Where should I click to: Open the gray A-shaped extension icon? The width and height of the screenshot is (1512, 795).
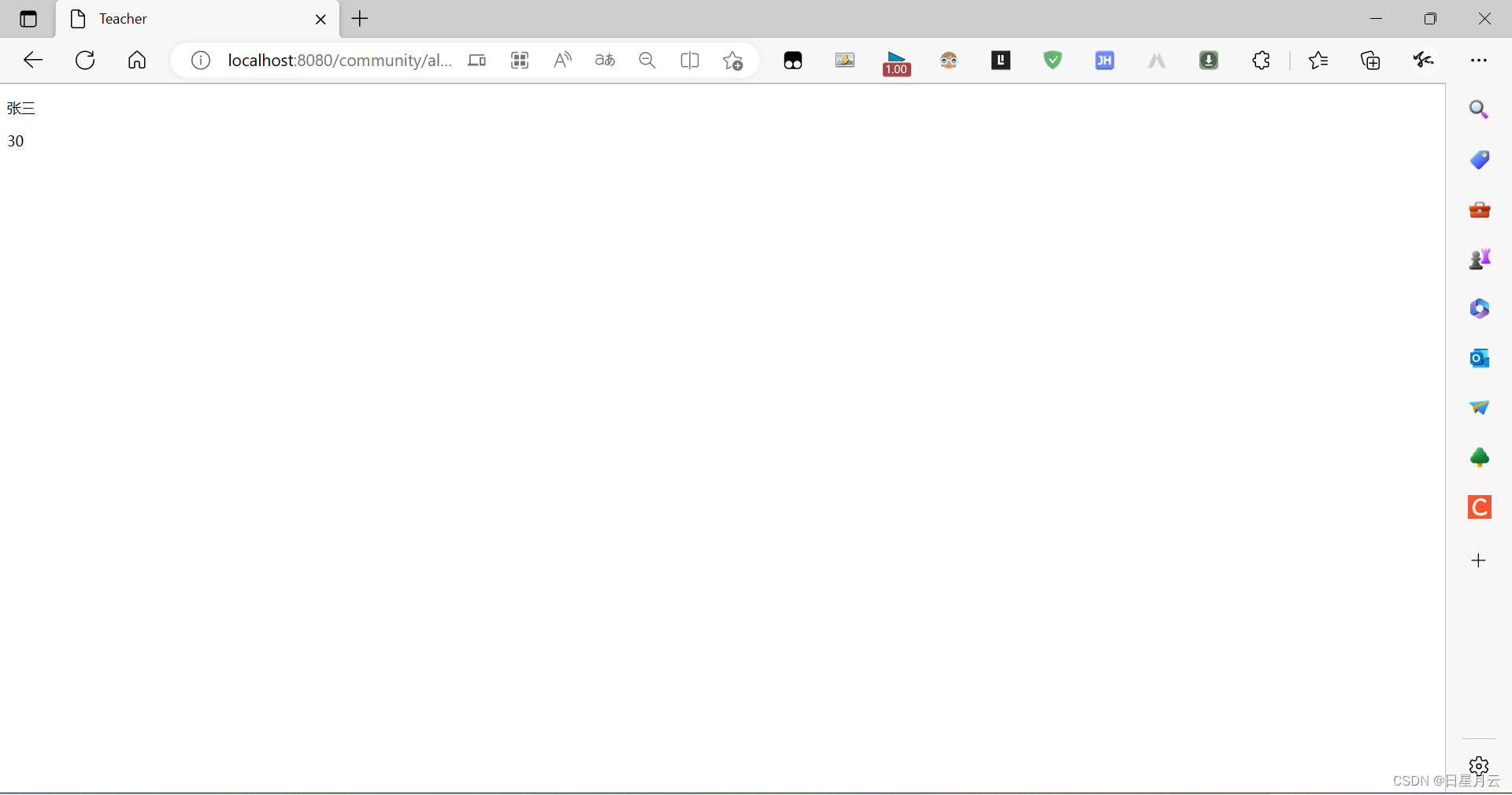click(1157, 61)
